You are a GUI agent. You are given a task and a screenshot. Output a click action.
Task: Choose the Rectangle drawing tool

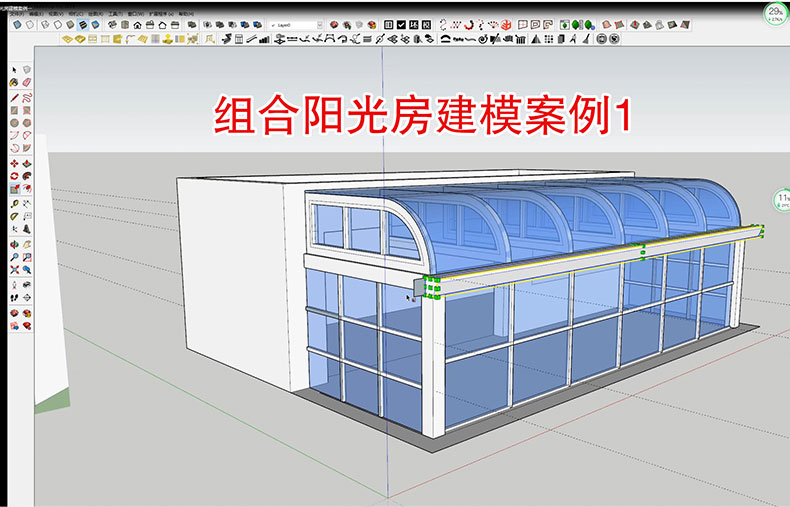point(13,111)
